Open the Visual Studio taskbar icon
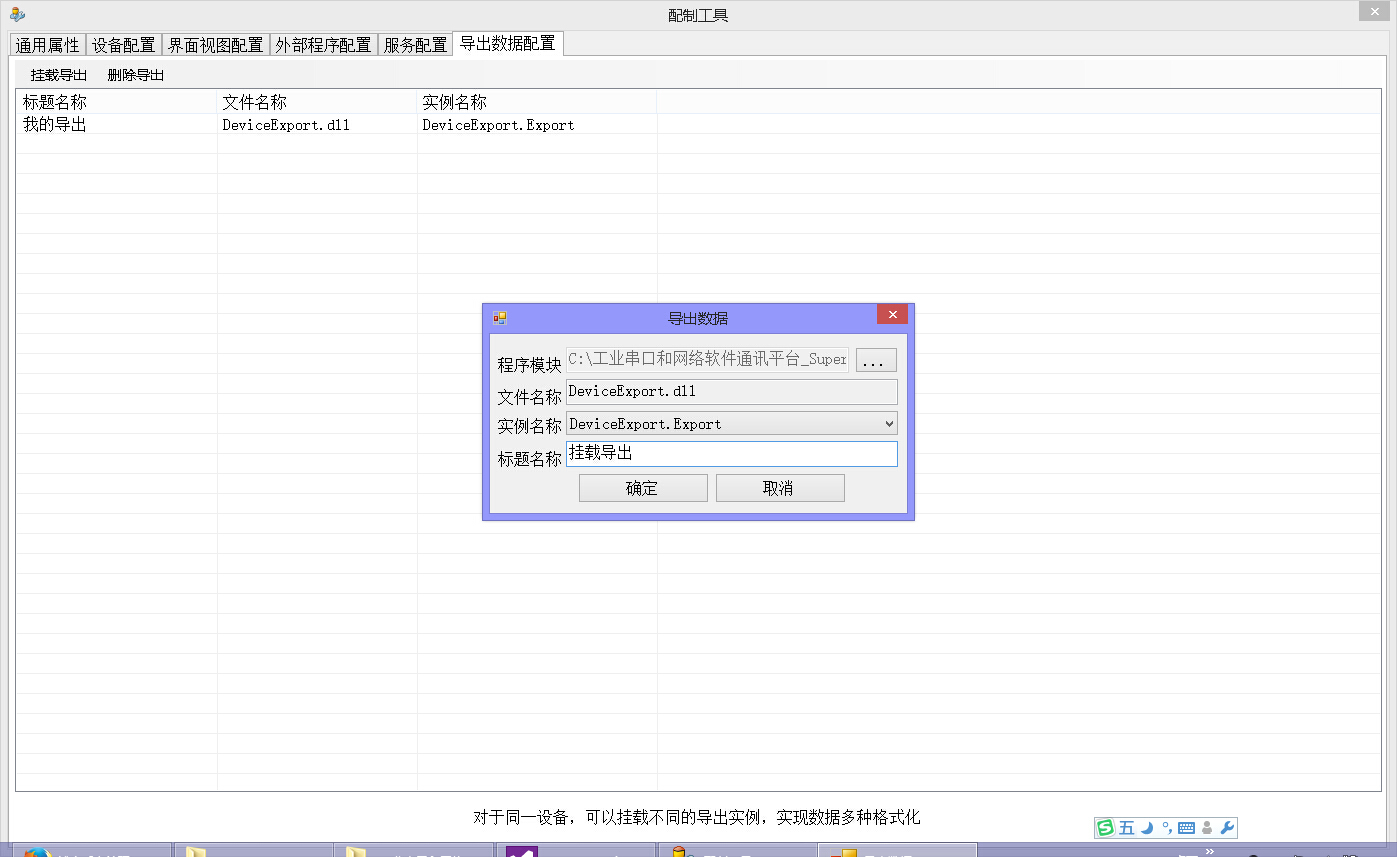1397x857 pixels. (522, 853)
